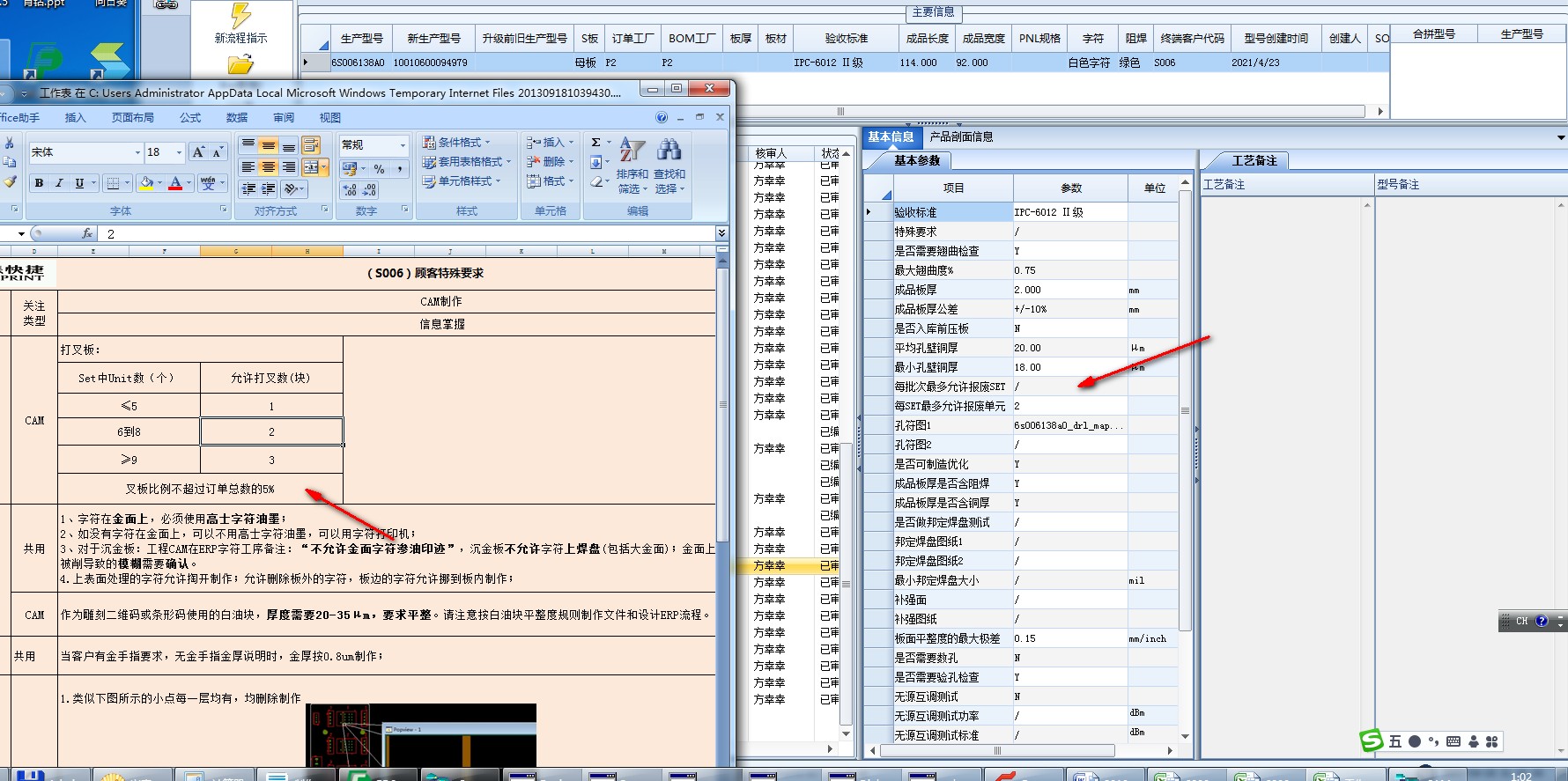Click the Cut scissors icon in Excel

click(x=9, y=143)
